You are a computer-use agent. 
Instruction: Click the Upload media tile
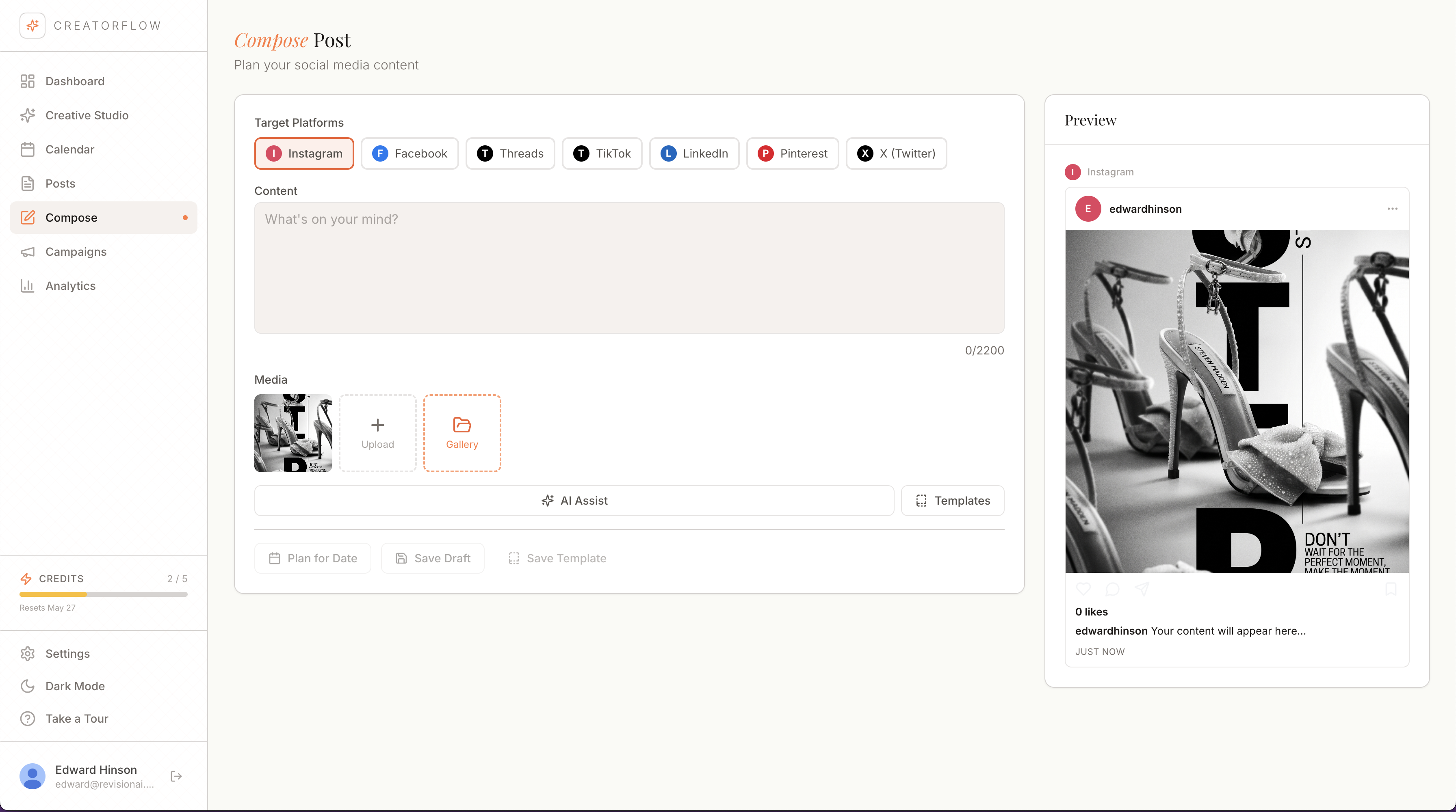pos(377,433)
